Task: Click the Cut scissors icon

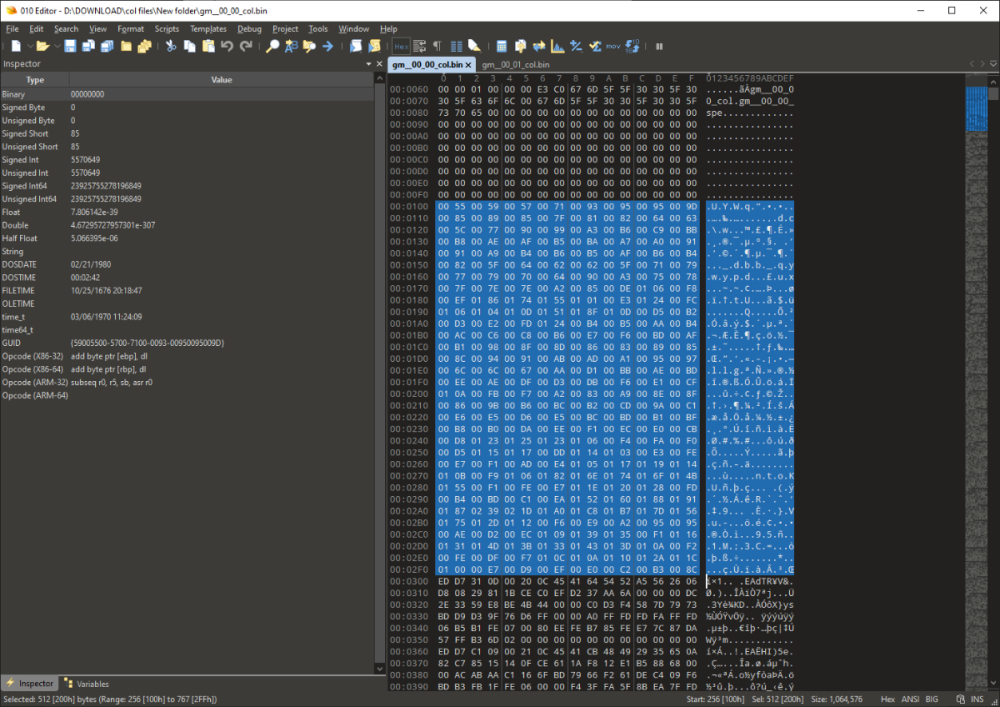Action: click(171, 46)
